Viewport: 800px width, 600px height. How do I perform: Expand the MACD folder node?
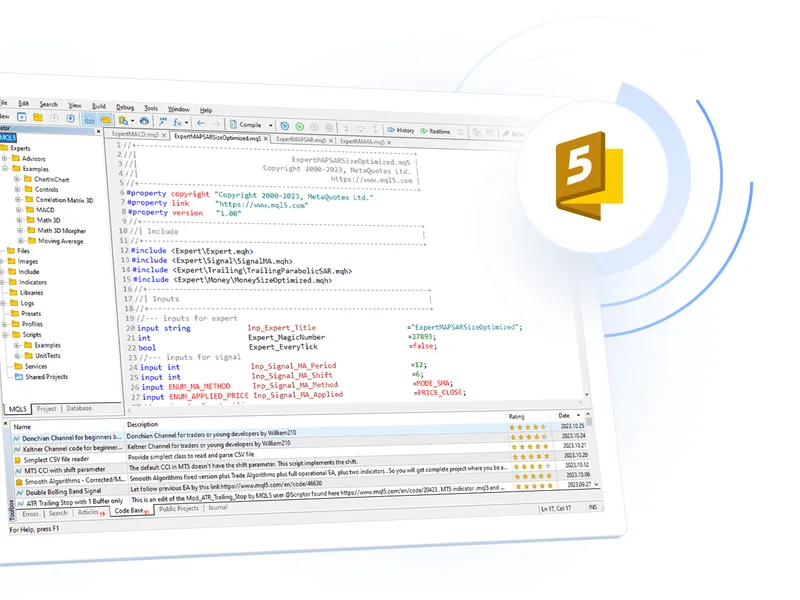point(19,210)
